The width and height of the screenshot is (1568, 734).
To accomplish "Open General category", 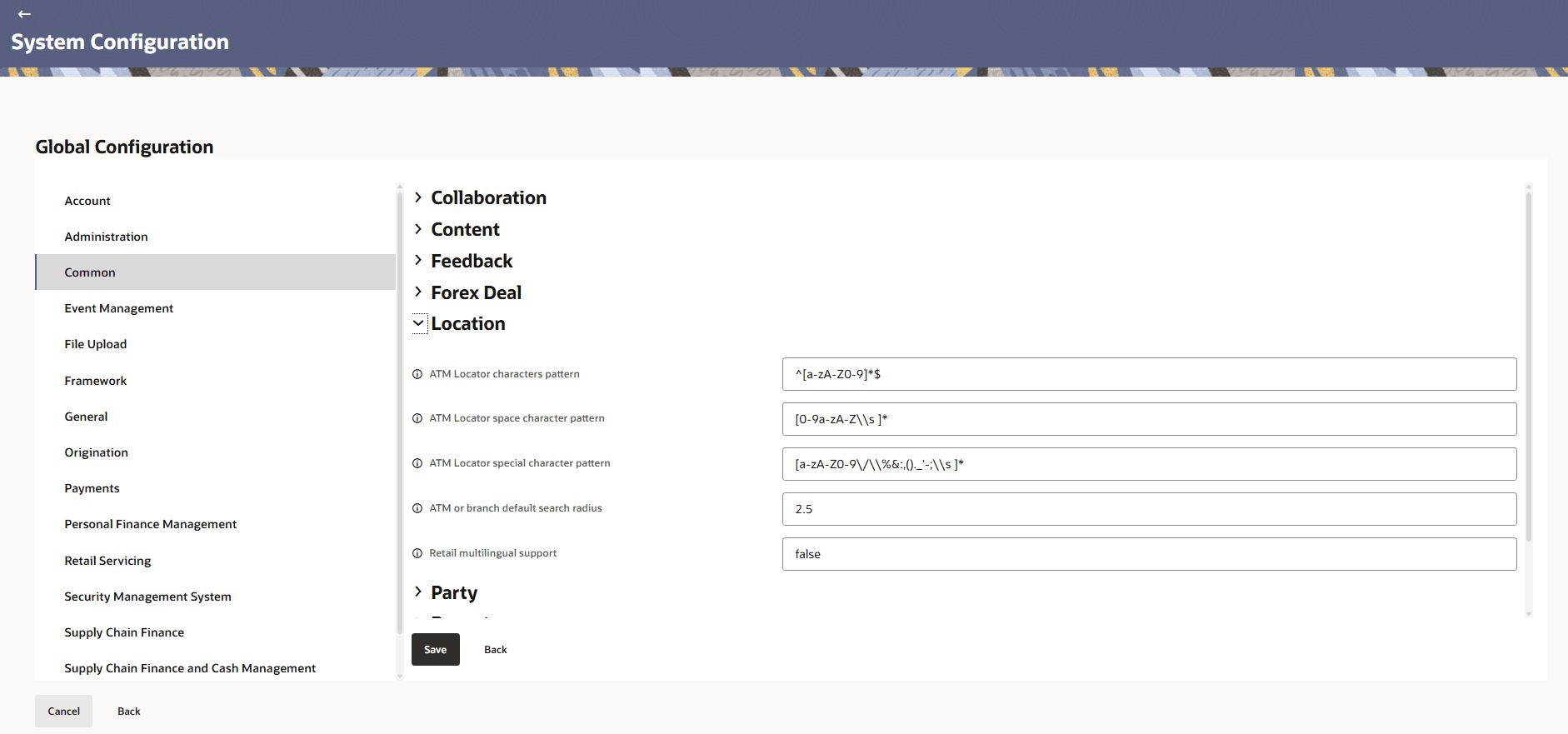I will coord(215,417).
